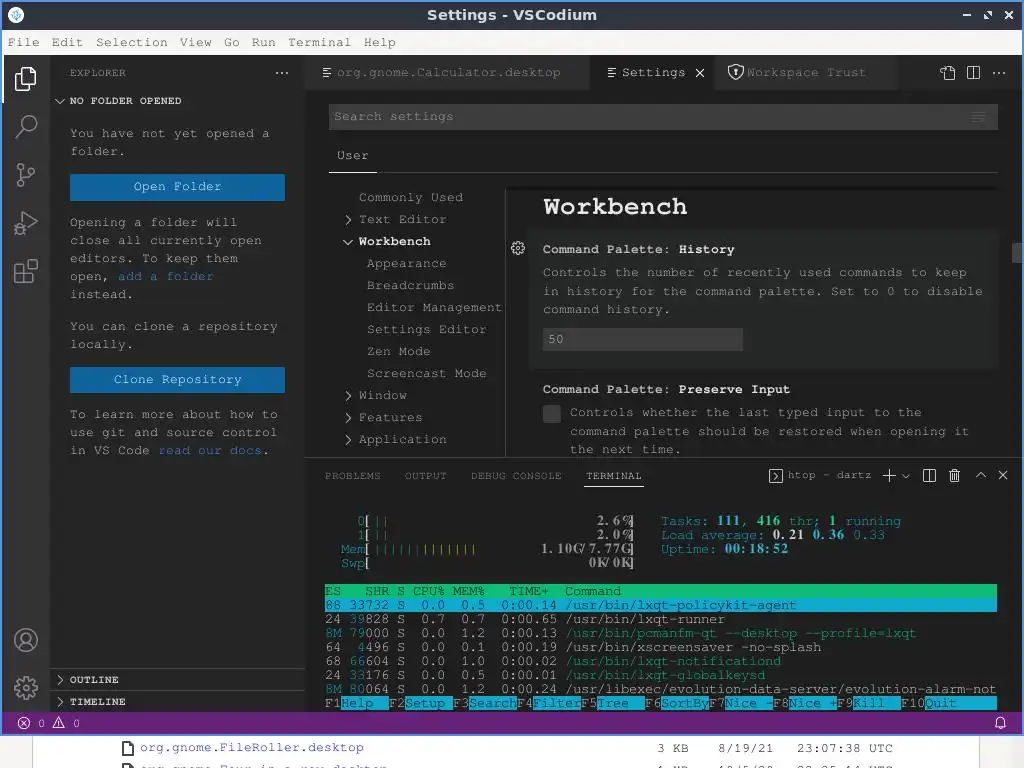Click the Clone Repository button
Image resolution: width=1024 pixels, height=768 pixels.
[177, 380]
